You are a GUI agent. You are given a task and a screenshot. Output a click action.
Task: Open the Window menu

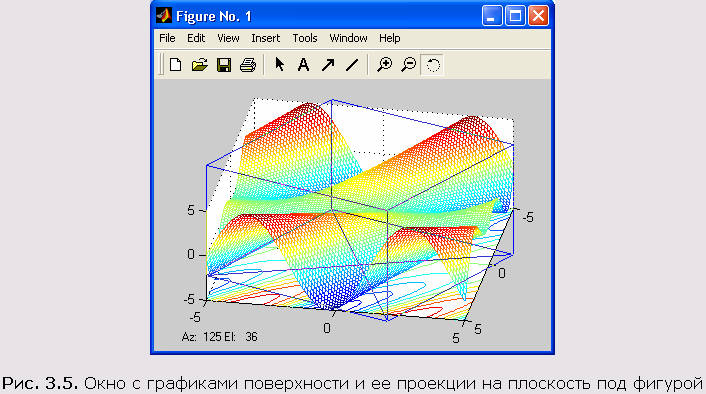[348, 38]
